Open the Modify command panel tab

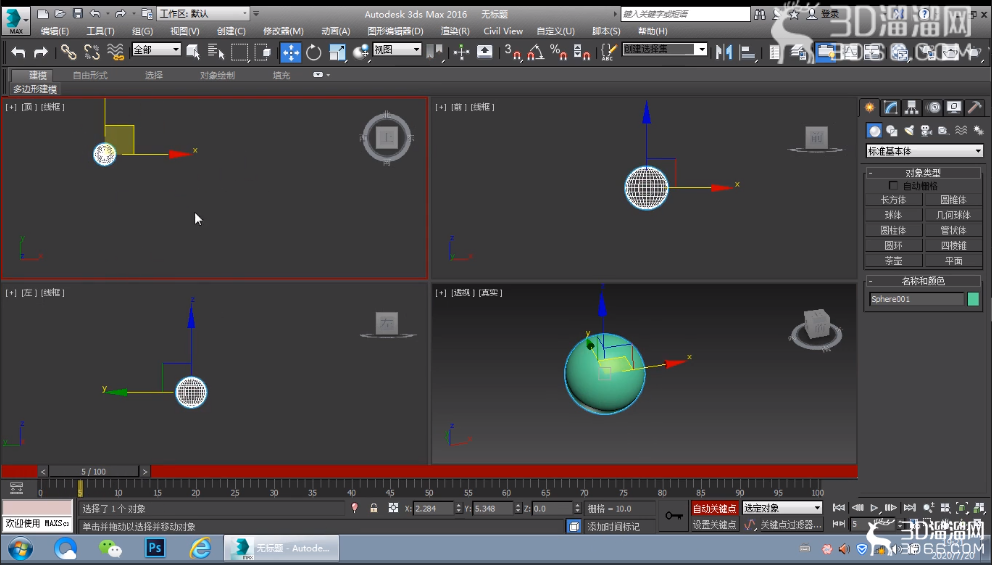point(891,108)
